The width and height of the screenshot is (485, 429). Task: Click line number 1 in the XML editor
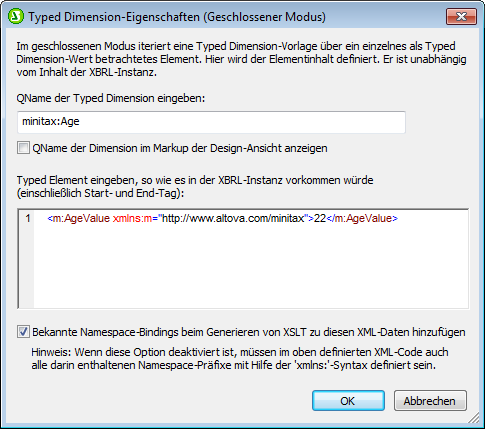pos(28,218)
